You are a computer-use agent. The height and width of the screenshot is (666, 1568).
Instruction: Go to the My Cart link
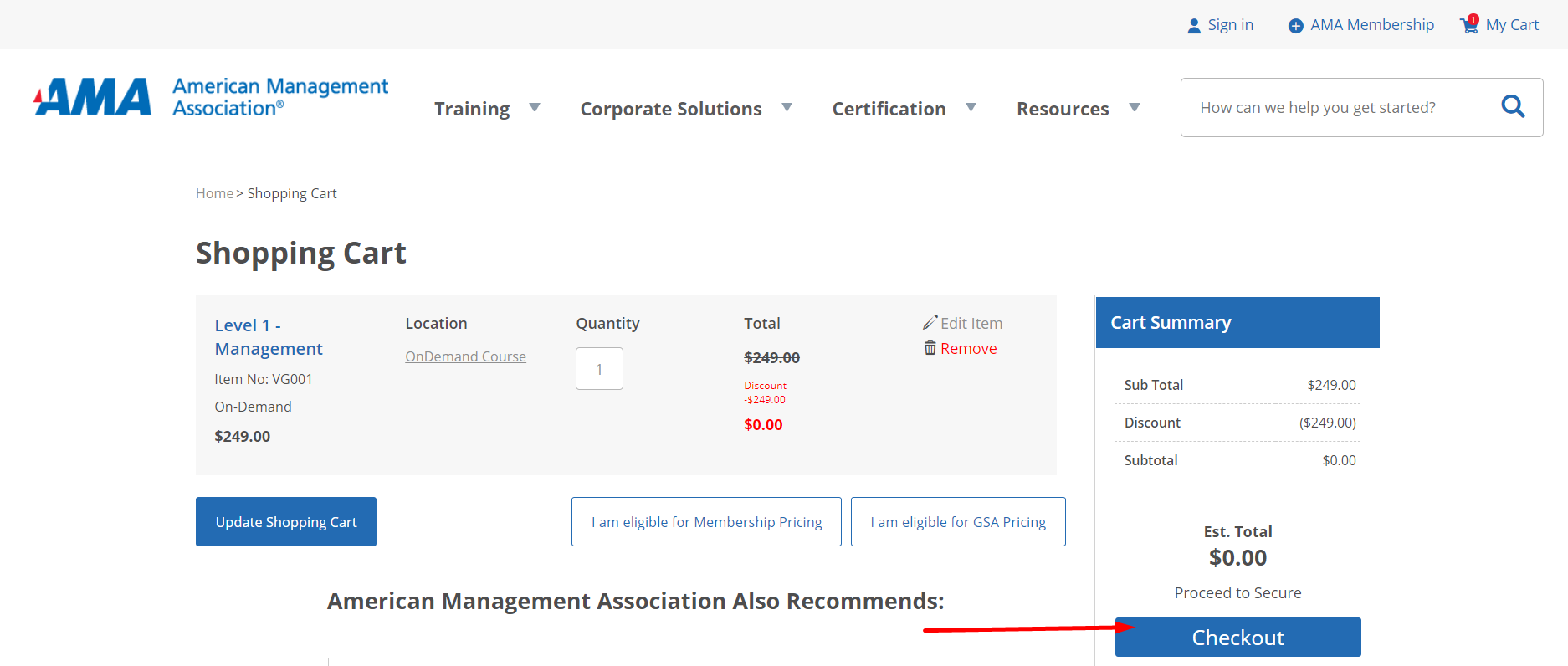pos(1512,25)
